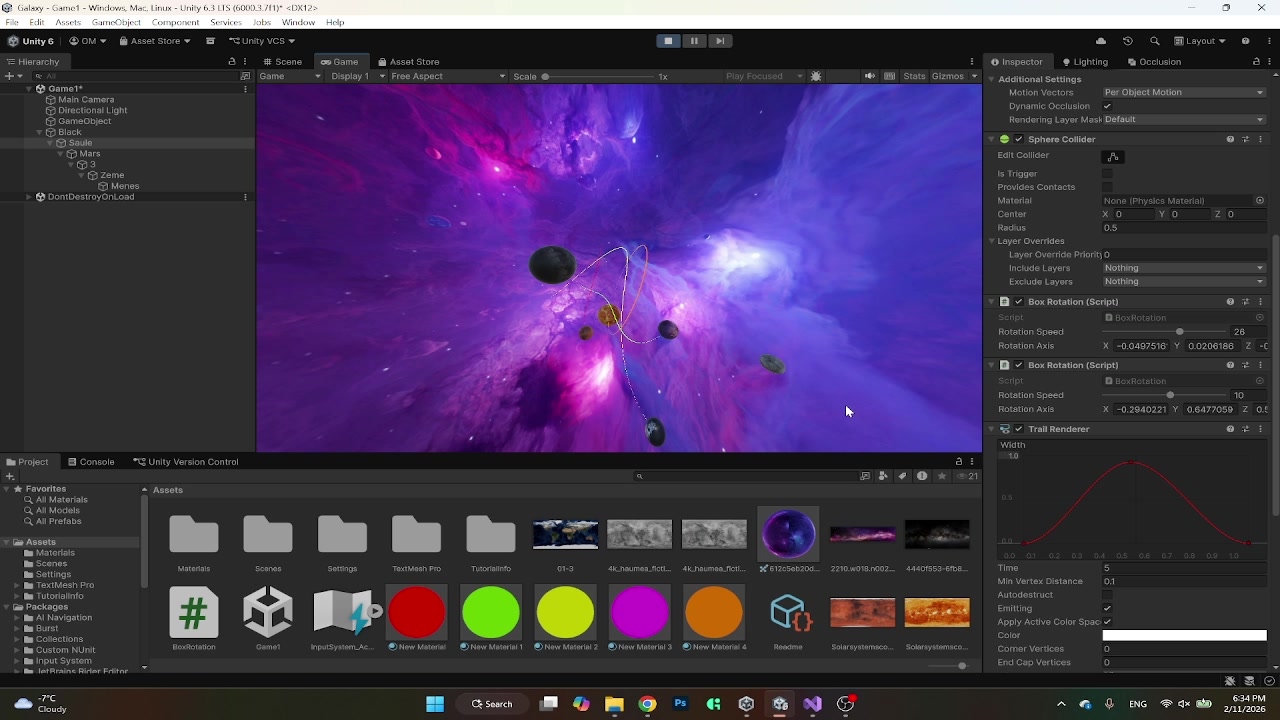Select the Main Camera in Hierarchy

click(x=86, y=100)
